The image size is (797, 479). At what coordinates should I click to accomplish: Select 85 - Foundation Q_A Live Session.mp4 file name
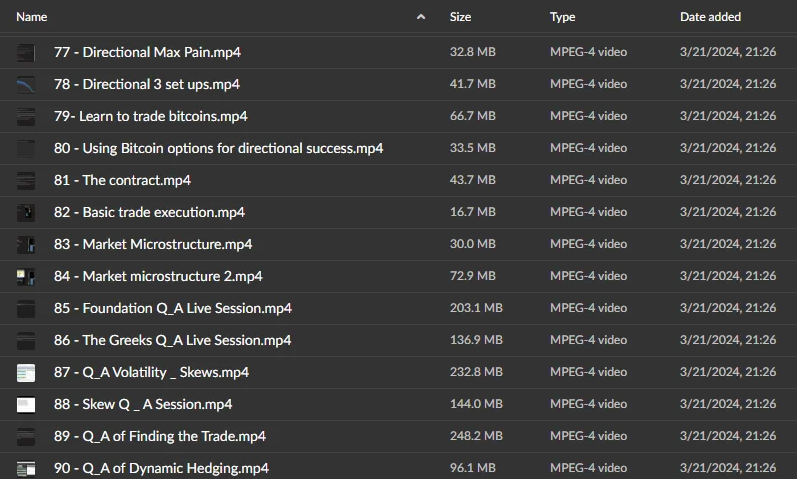pos(172,308)
